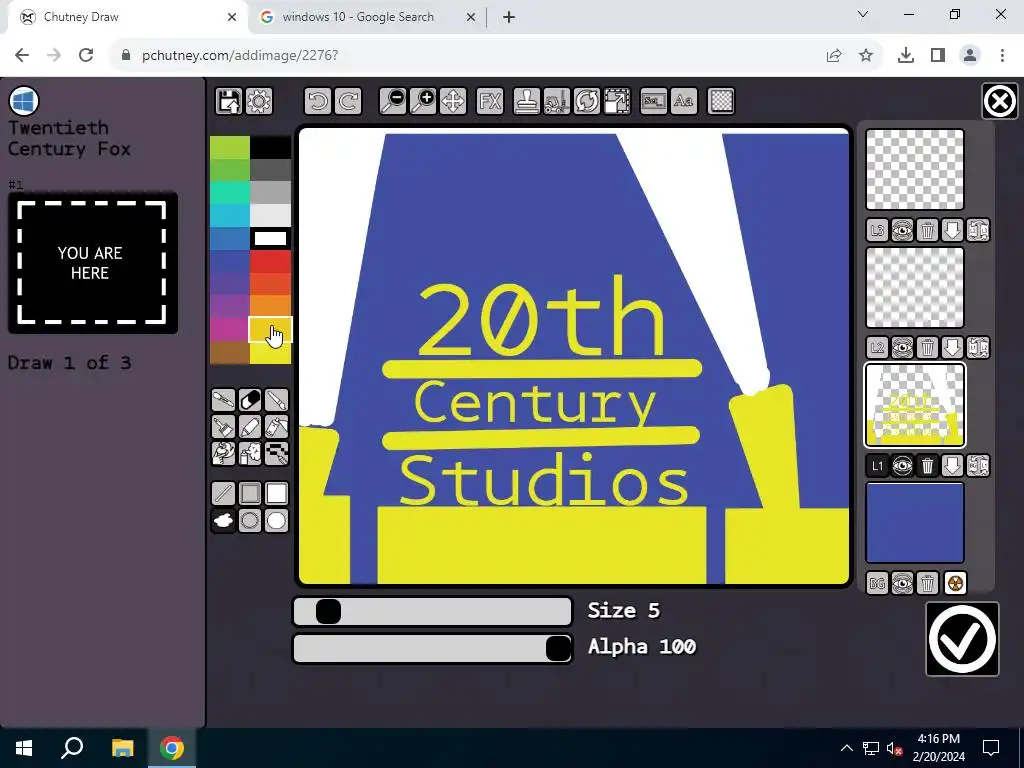1024x768 pixels.
Task: Click the blue BG layer thumbnail
Action: [x=914, y=522]
